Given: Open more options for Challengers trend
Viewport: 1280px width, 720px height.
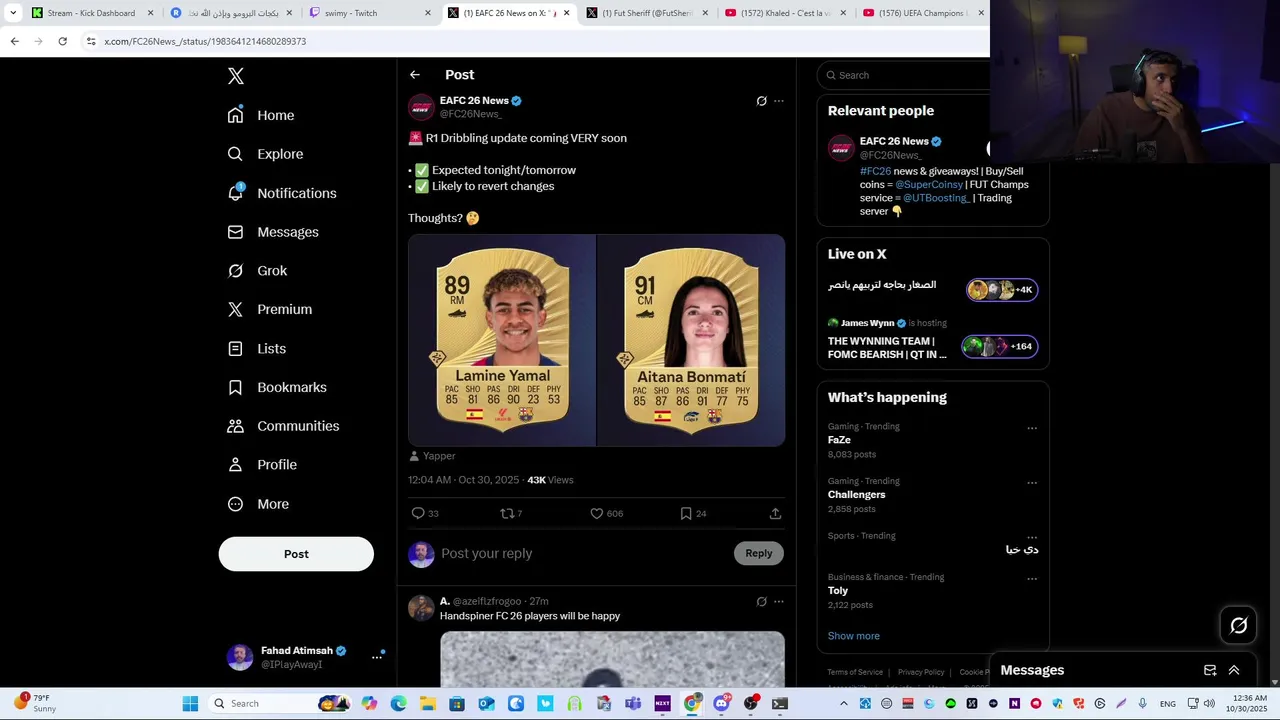Looking at the screenshot, I should pyautogui.click(x=1032, y=483).
